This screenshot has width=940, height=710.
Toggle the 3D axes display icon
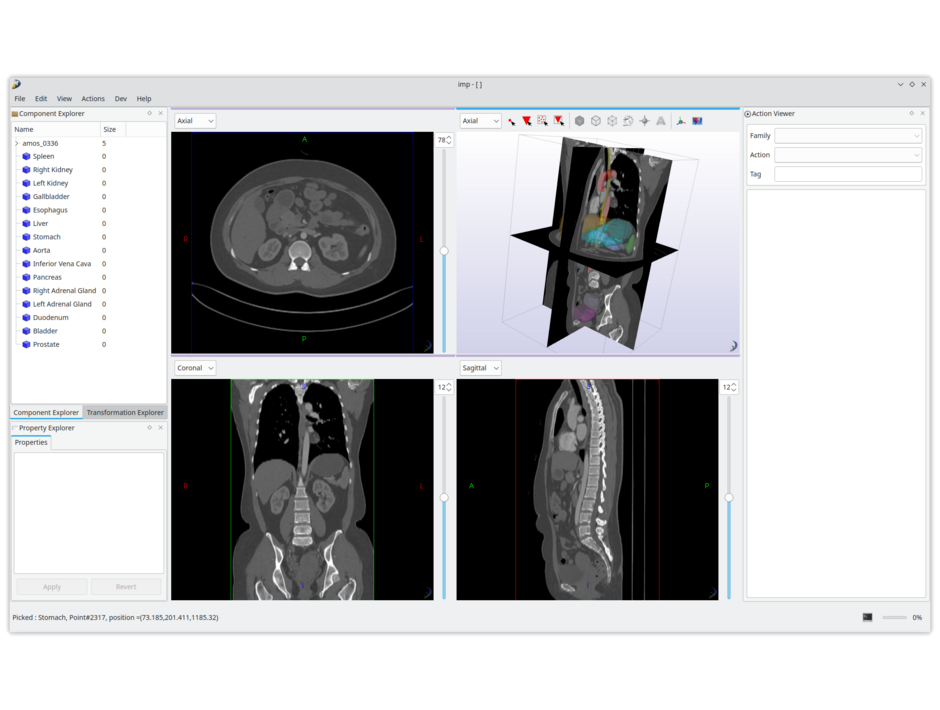pyautogui.click(x=681, y=121)
